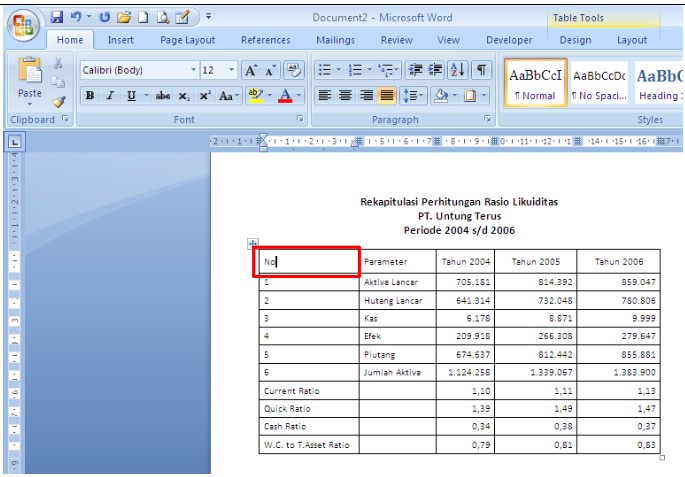This screenshot has height=477, width=685.
Task: Click the Current Ratio table cell
Action: (x=309, y=391)
